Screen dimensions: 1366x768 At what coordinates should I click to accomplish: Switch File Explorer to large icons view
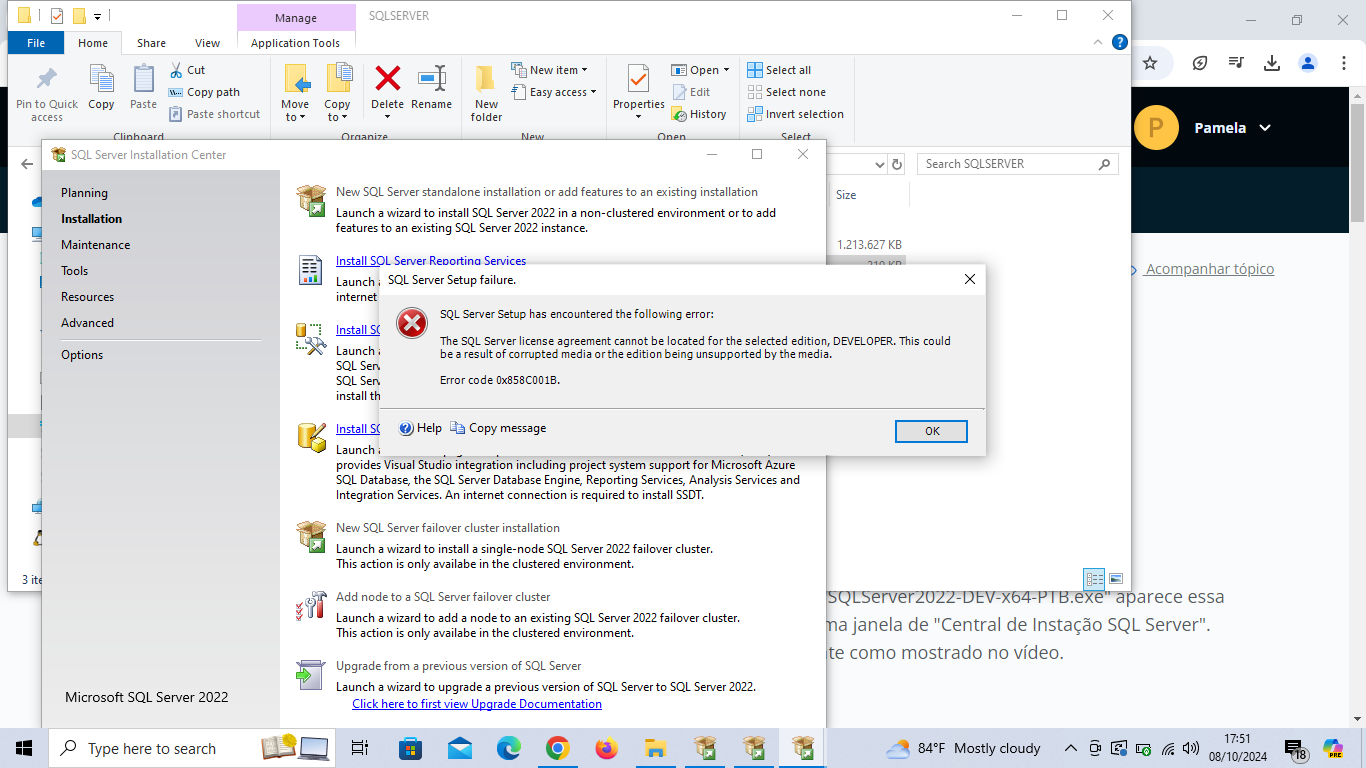pos(1116,579)
